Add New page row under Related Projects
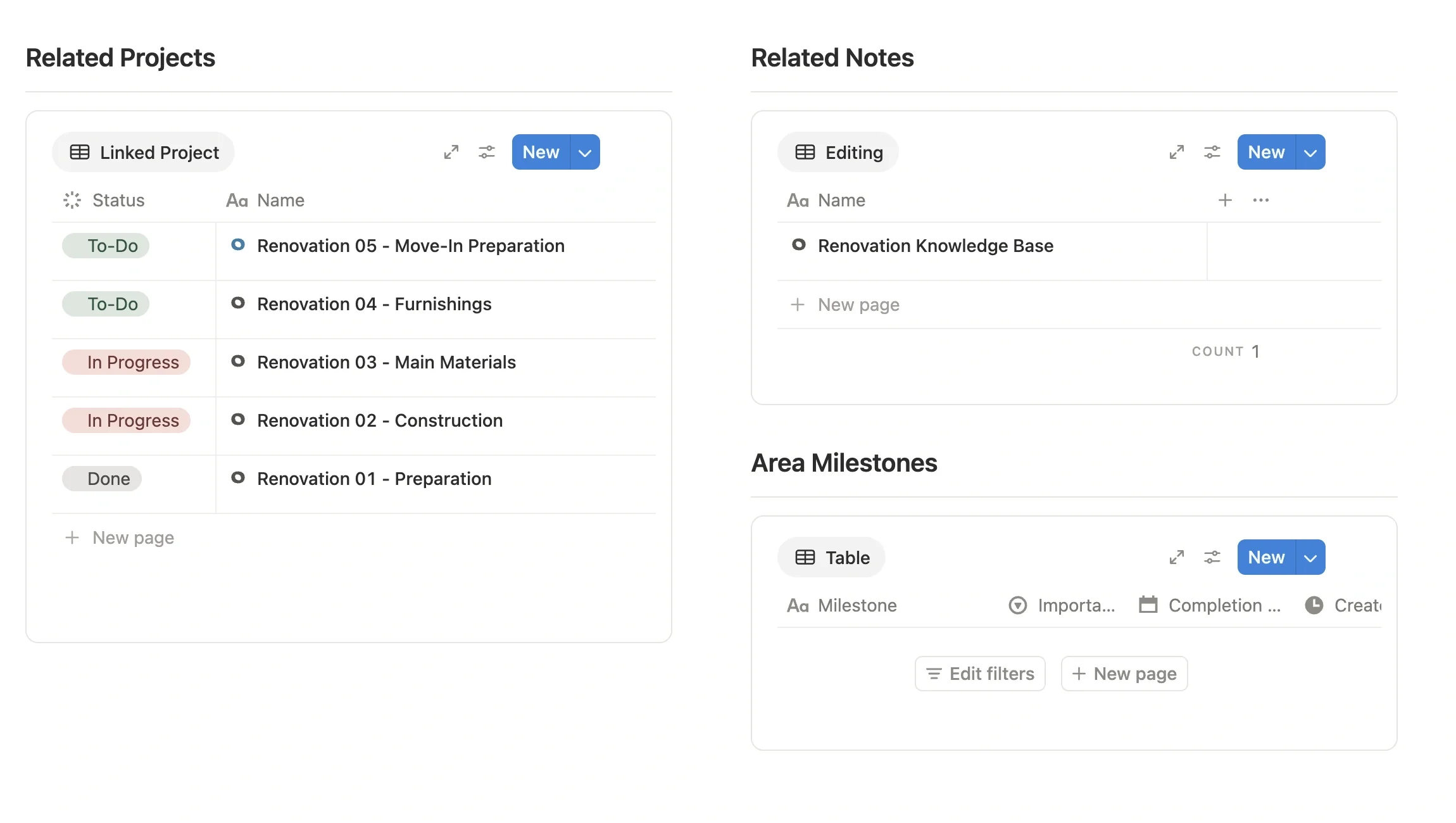This screenshot has width=1456, height=823. (x=354, y=537)
